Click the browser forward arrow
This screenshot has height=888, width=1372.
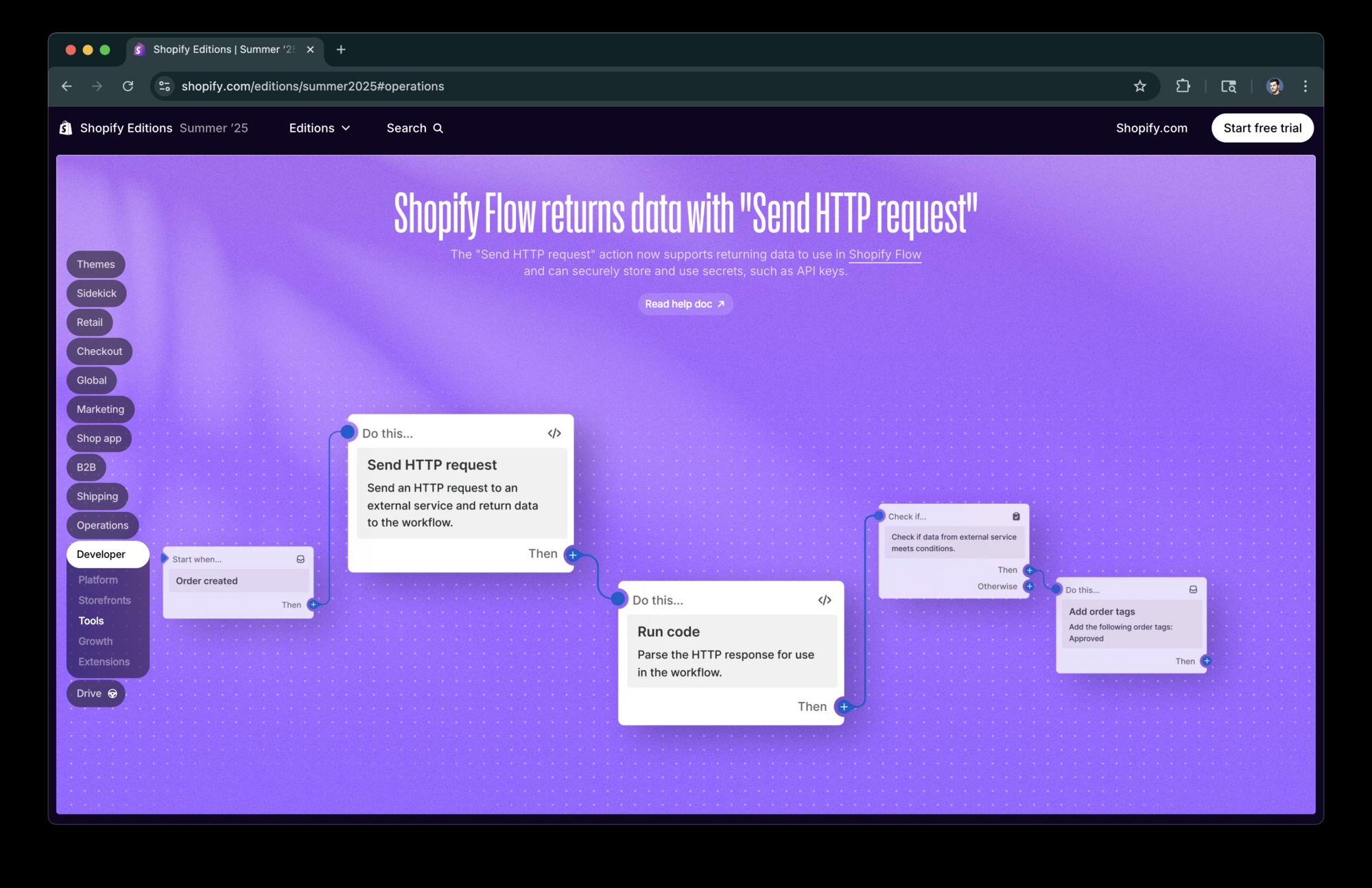(97, 86)
